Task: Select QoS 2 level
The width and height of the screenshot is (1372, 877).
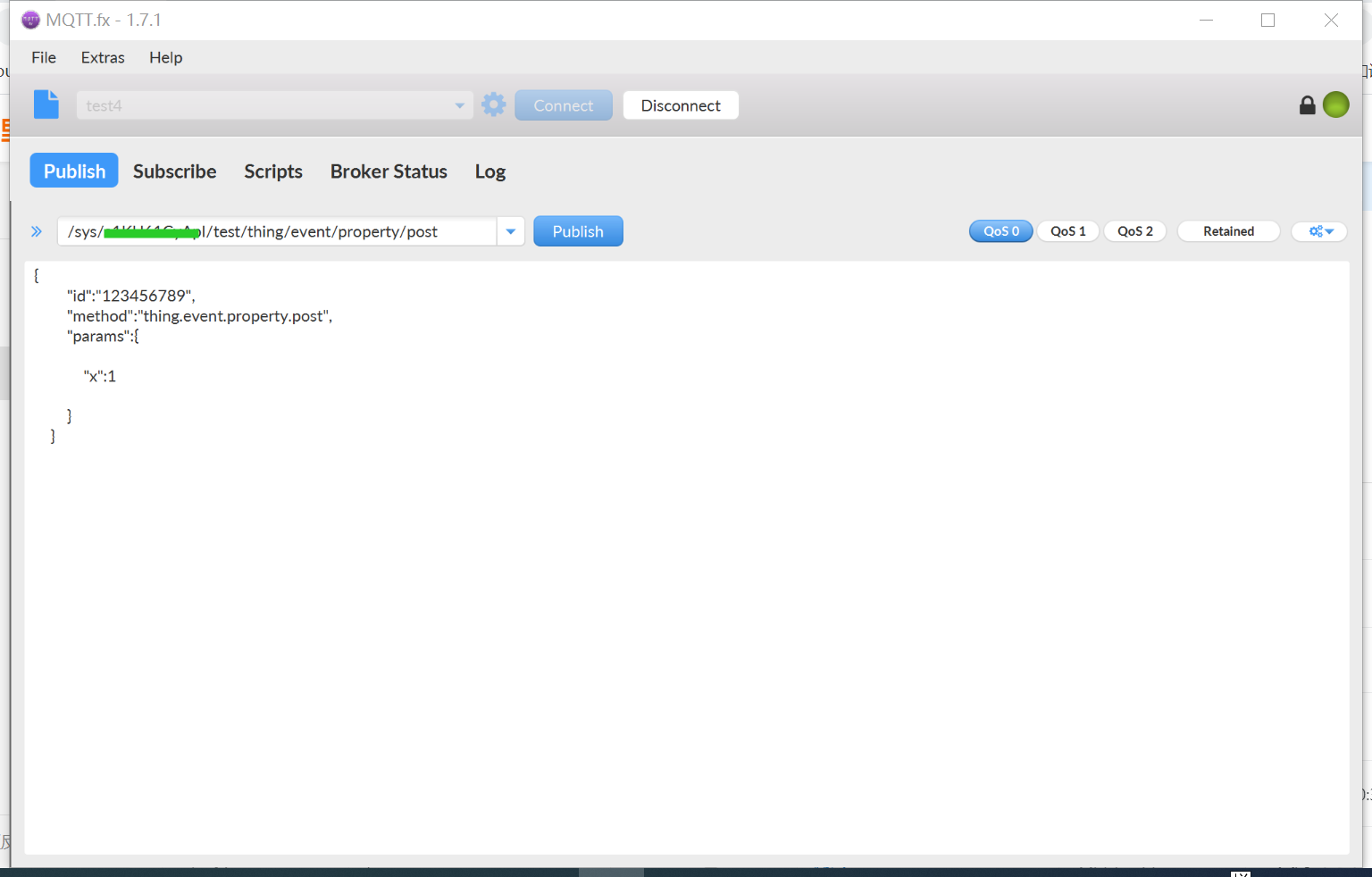Action: [x=1135, y=231]
